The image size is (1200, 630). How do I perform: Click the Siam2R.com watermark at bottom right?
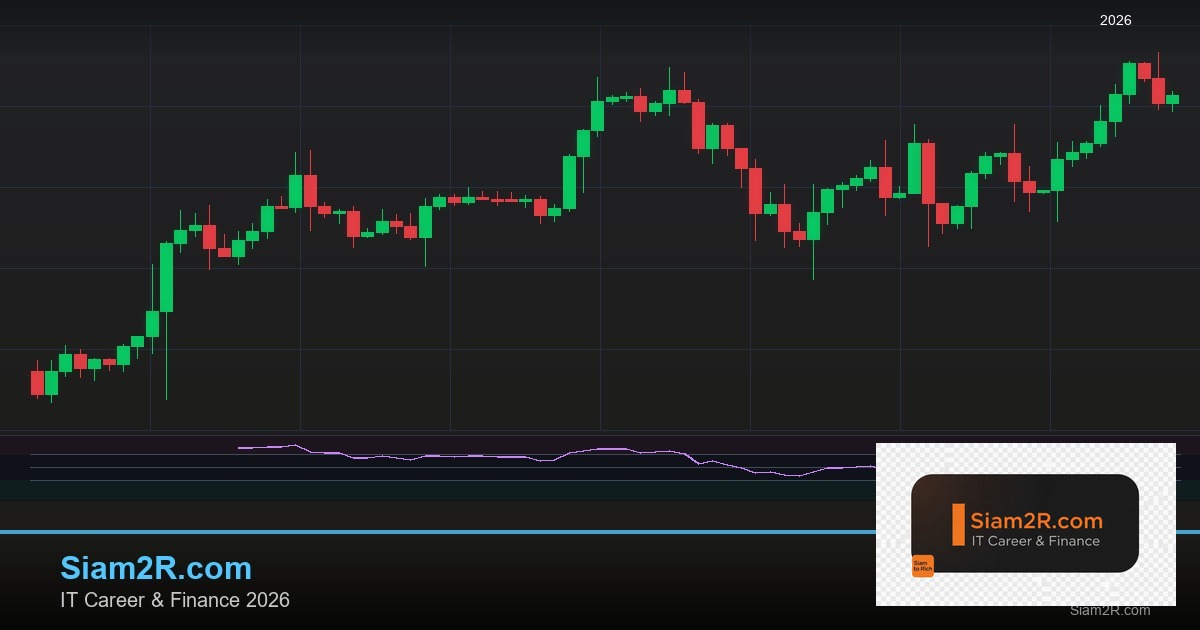pyautogui.click(x=1109, y=611)
